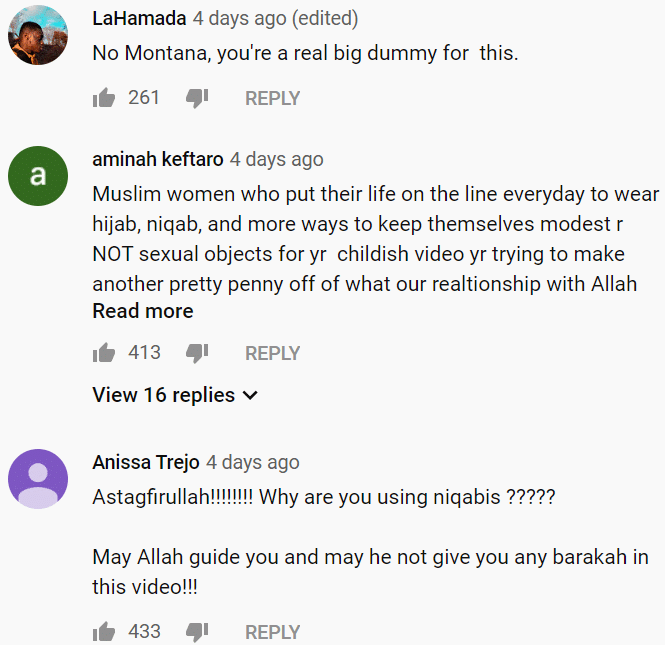The width and height of the screenshot is (665, 645).
Task: Click Anissa Trejo's 4 days ago timestamp
Action: (253, 463)
